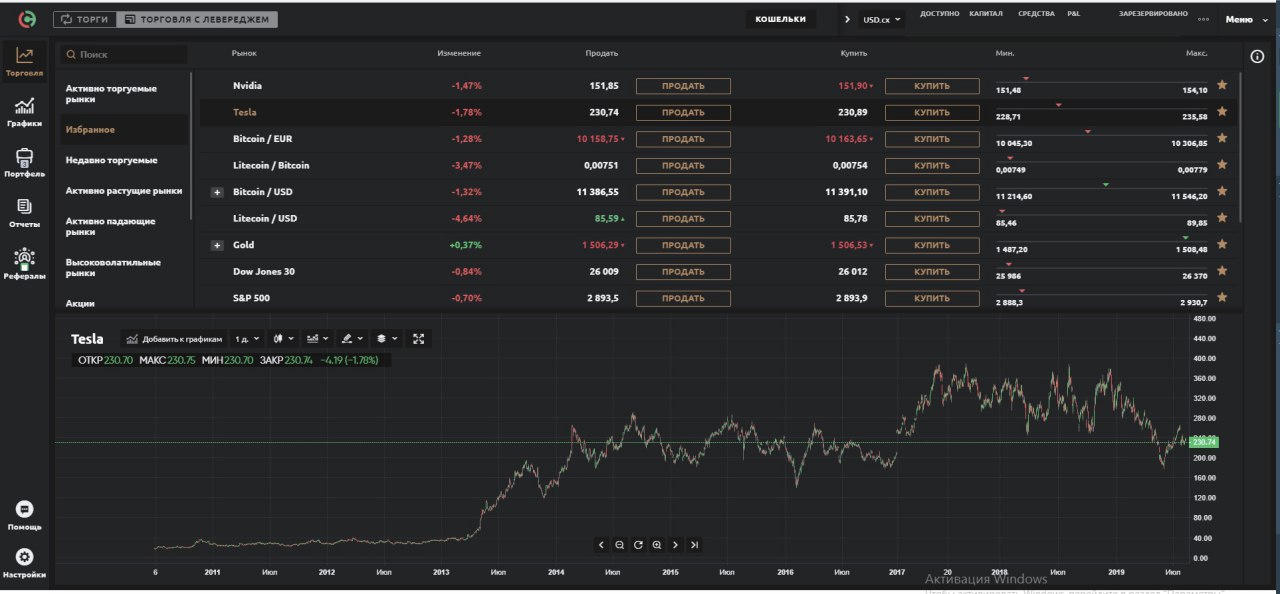Expand the Gold row with plus
Image resolution: width=1280 pixels, height=594 pixels.
coord(217,245)
